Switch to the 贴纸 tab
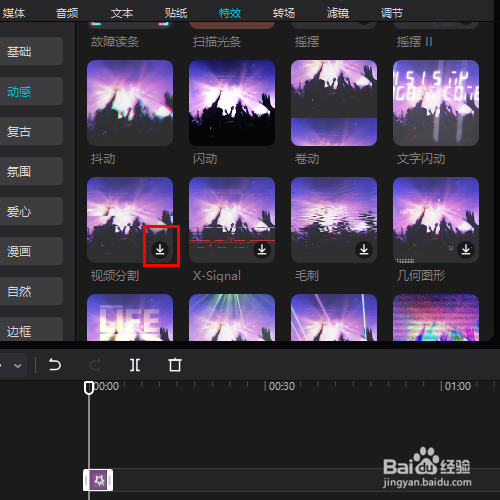The image size is (500, 500). click(x=176, y=13)
